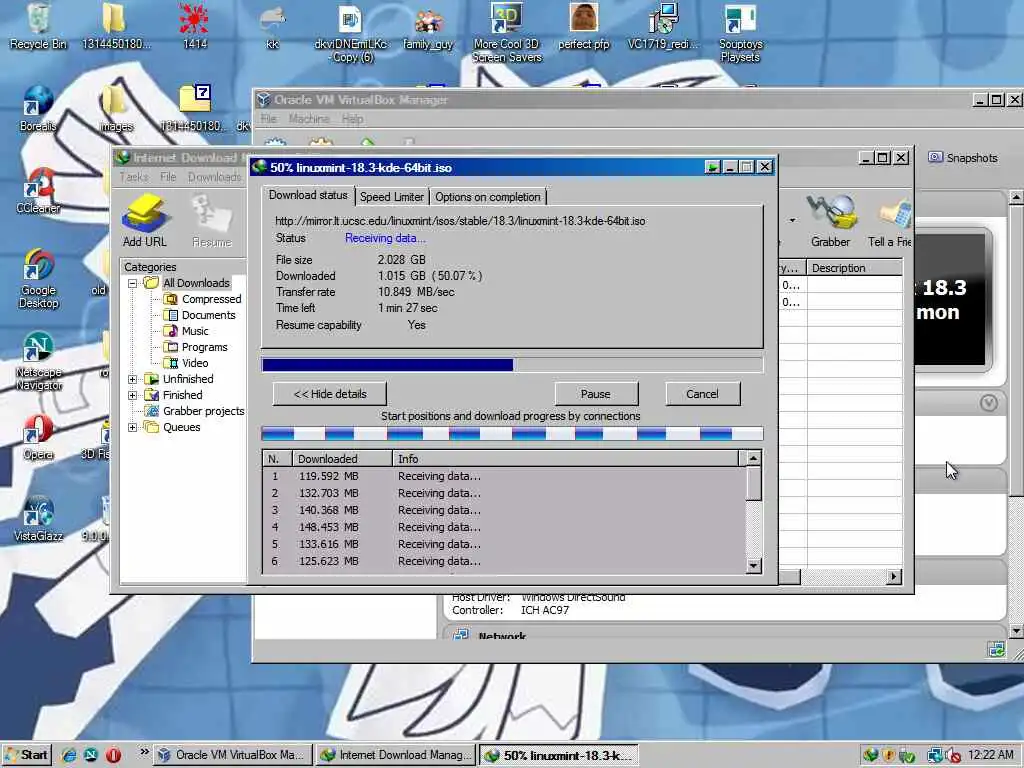Open the perfect.pfp desktop icon

click(x=584, y=26)
